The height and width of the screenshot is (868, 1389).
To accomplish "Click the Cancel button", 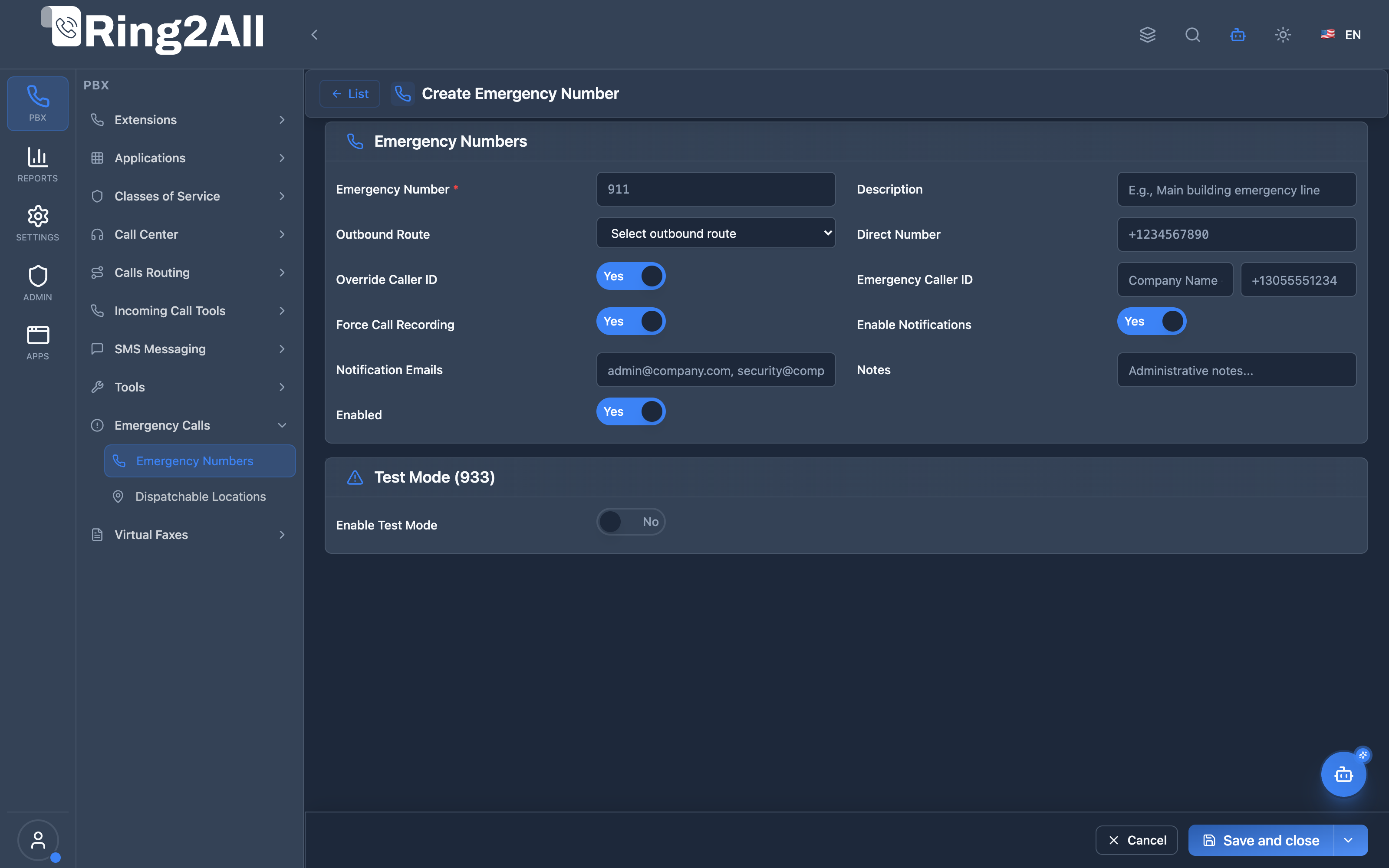I will tap(1136, 841).
